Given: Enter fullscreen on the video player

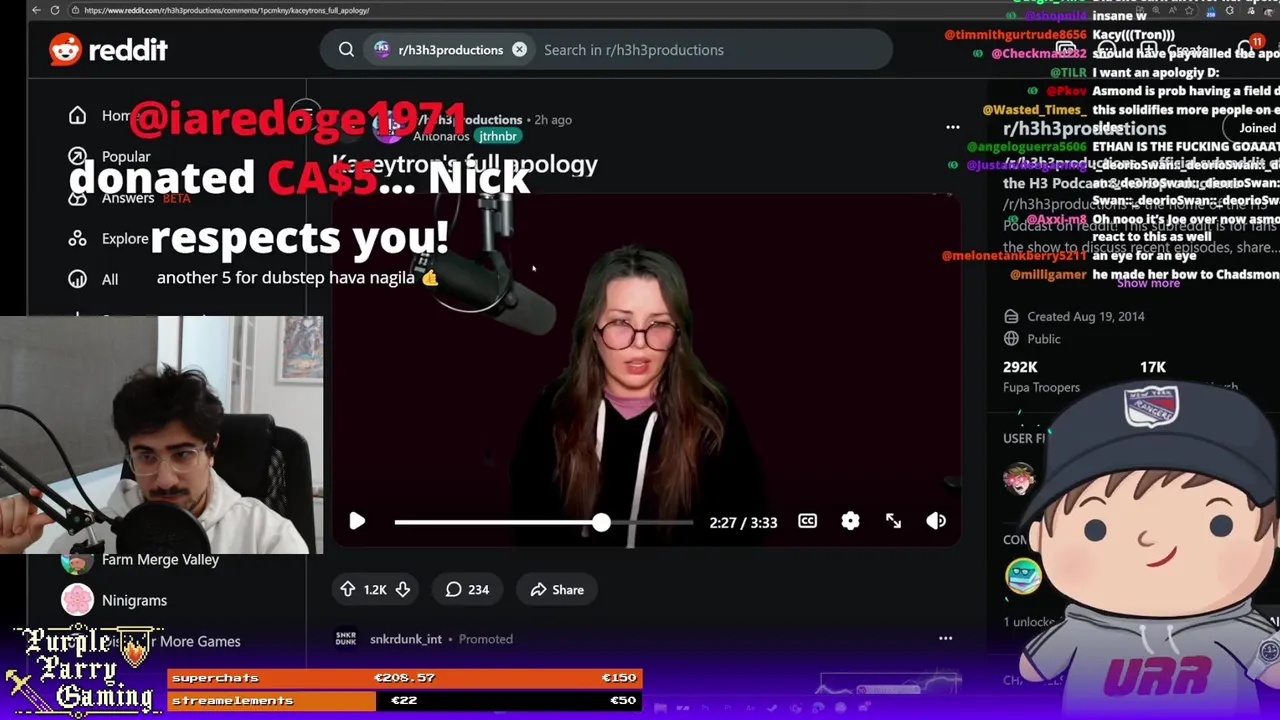Looking at the screenshot, I should [x=893, y=521].
